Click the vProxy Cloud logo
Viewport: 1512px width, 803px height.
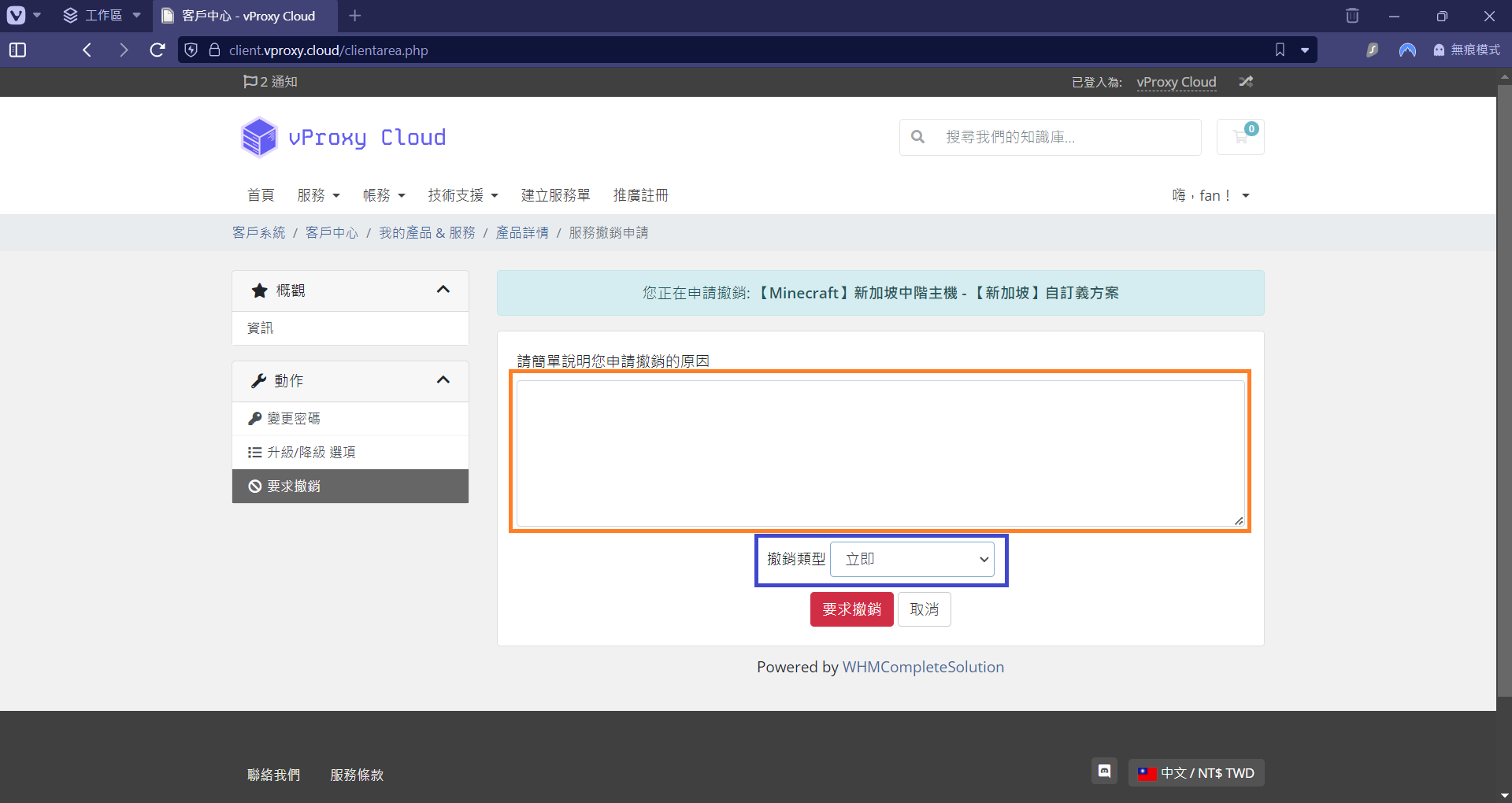click(x=343, y=138)
